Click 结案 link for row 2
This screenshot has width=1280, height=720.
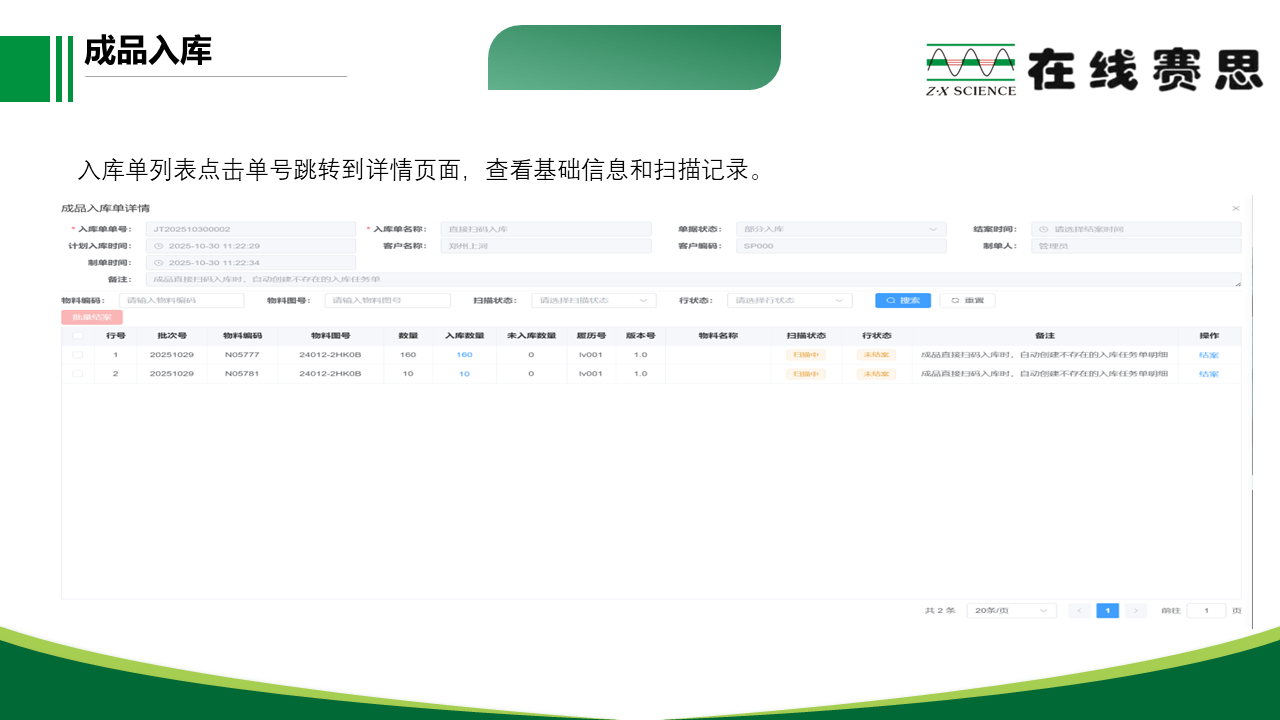coord(1209,374)
